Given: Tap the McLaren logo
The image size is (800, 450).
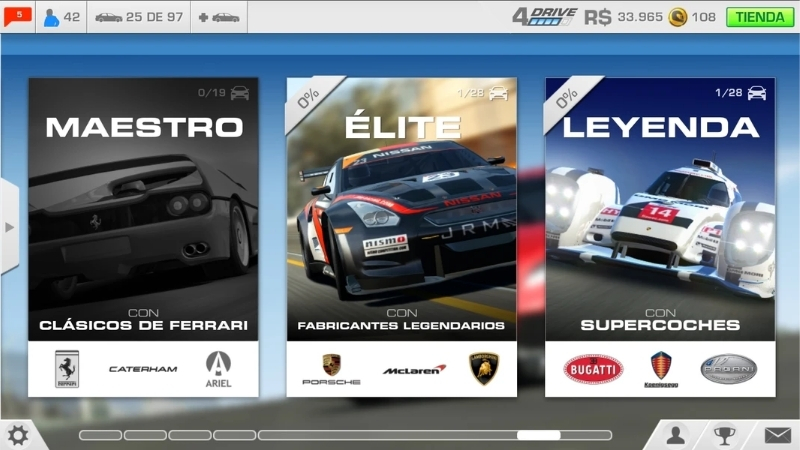Looking at the screenshot, I should click(414, 370).
